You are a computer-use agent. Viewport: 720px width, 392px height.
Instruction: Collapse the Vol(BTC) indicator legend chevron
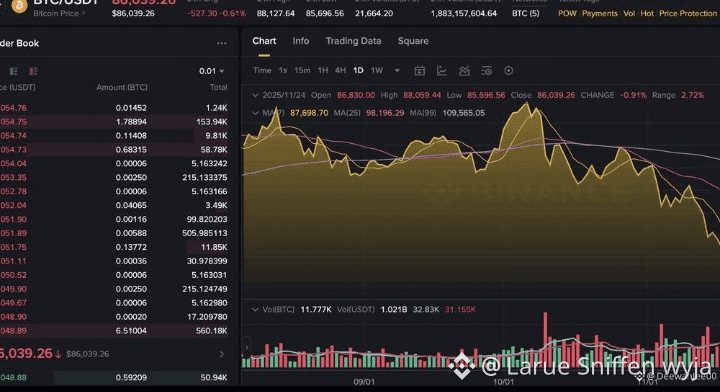(x=255, y=309)
